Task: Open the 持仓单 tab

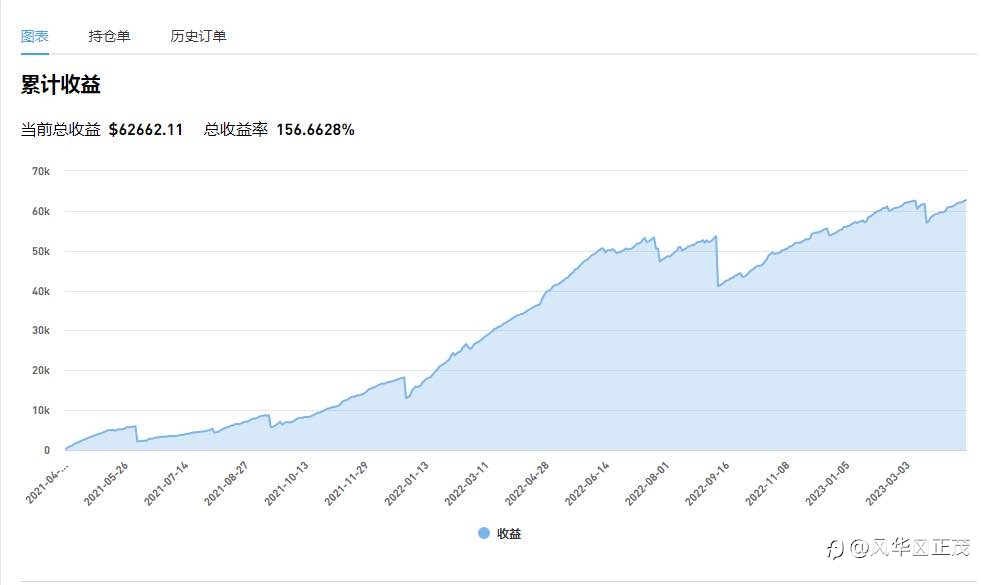Action: [109, 36]
